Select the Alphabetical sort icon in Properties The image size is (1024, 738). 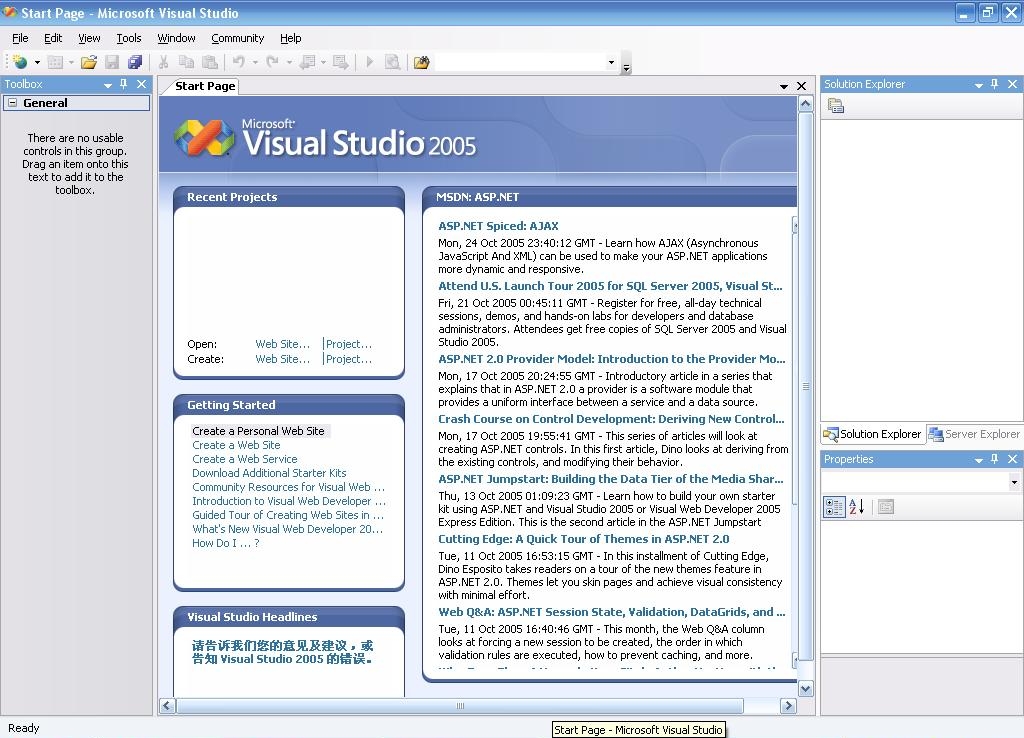(x=857, y=507)
